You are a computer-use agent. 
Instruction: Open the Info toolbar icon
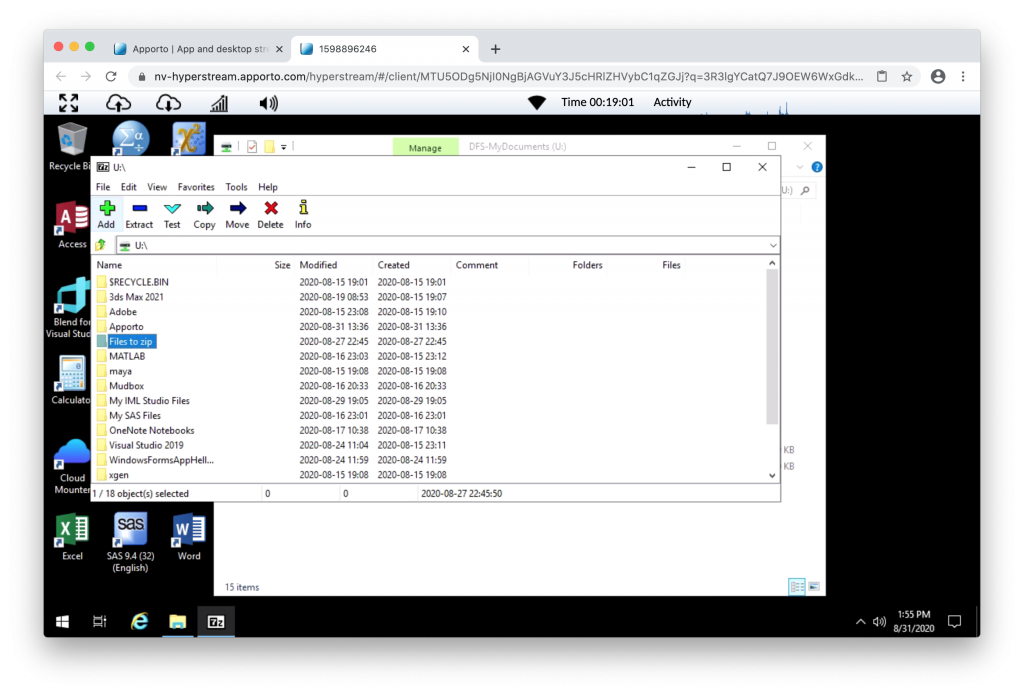coord(303,213)
